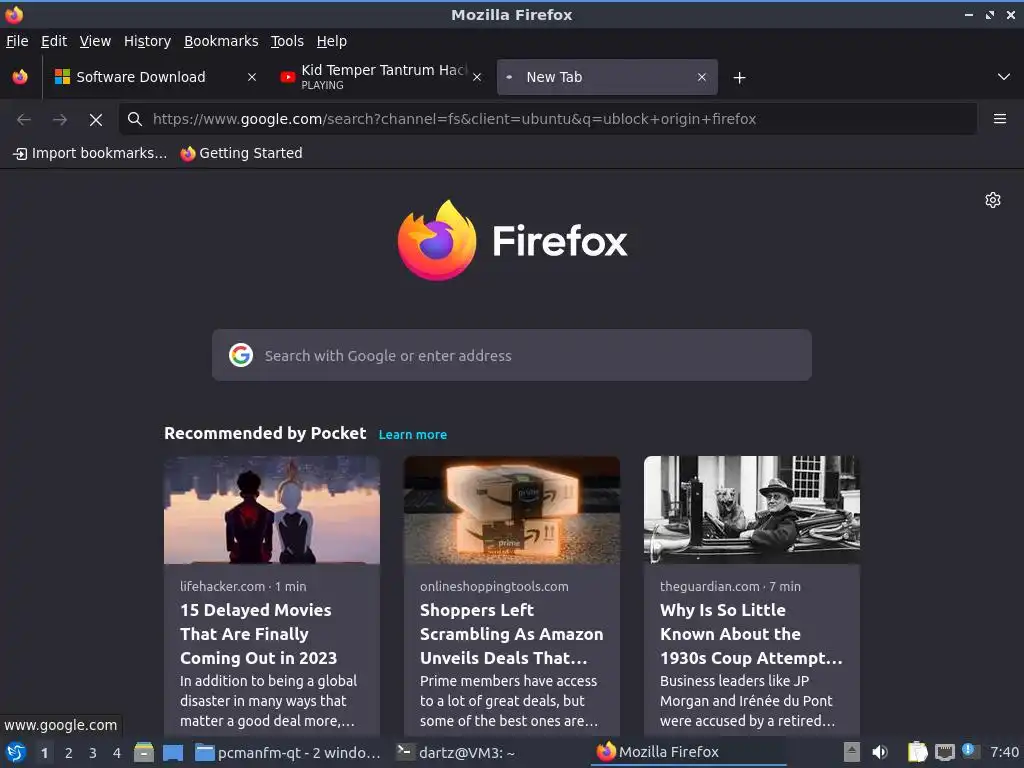This screenshot has width=1024, height=768.
Task: Open 15 Delayed Movies article headline
Action: (259, 634)
